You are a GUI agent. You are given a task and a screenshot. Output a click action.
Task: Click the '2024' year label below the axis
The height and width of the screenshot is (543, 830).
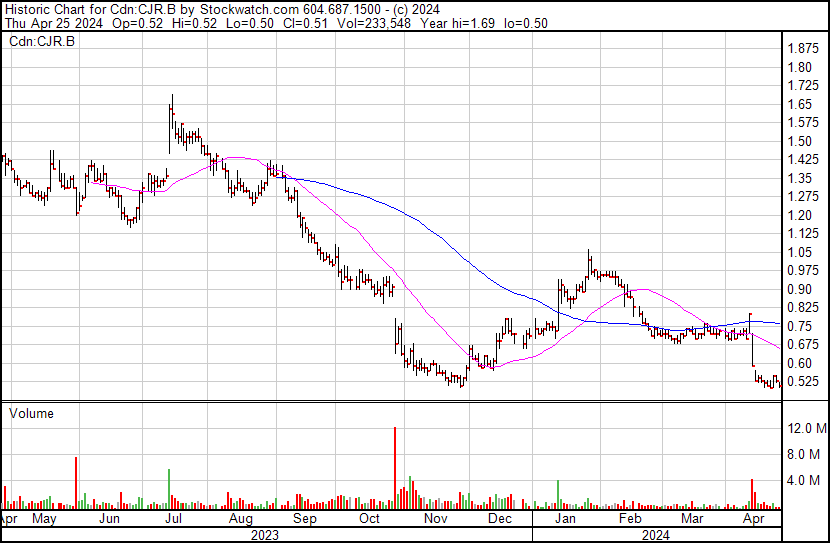(657, 535)
